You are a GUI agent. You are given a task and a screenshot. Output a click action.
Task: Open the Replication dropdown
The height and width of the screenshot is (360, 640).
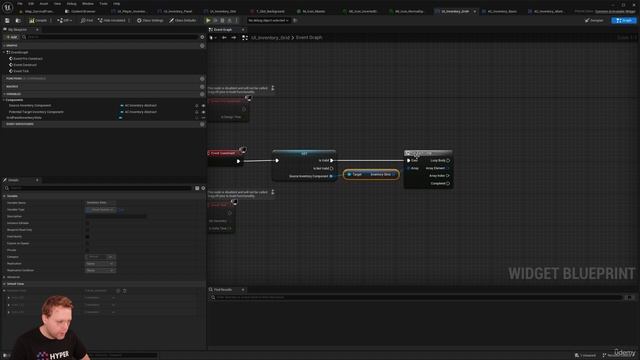point(100,264)
